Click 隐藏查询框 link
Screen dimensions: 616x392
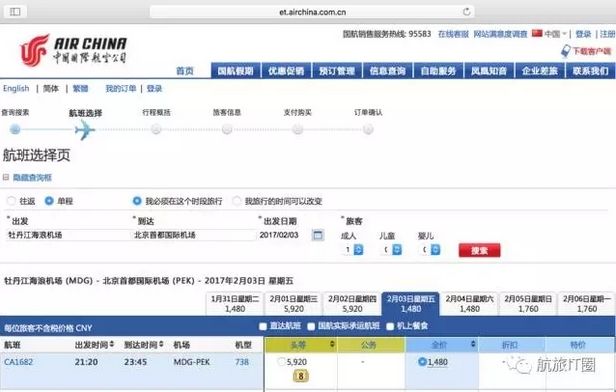[x=32, y=178]
